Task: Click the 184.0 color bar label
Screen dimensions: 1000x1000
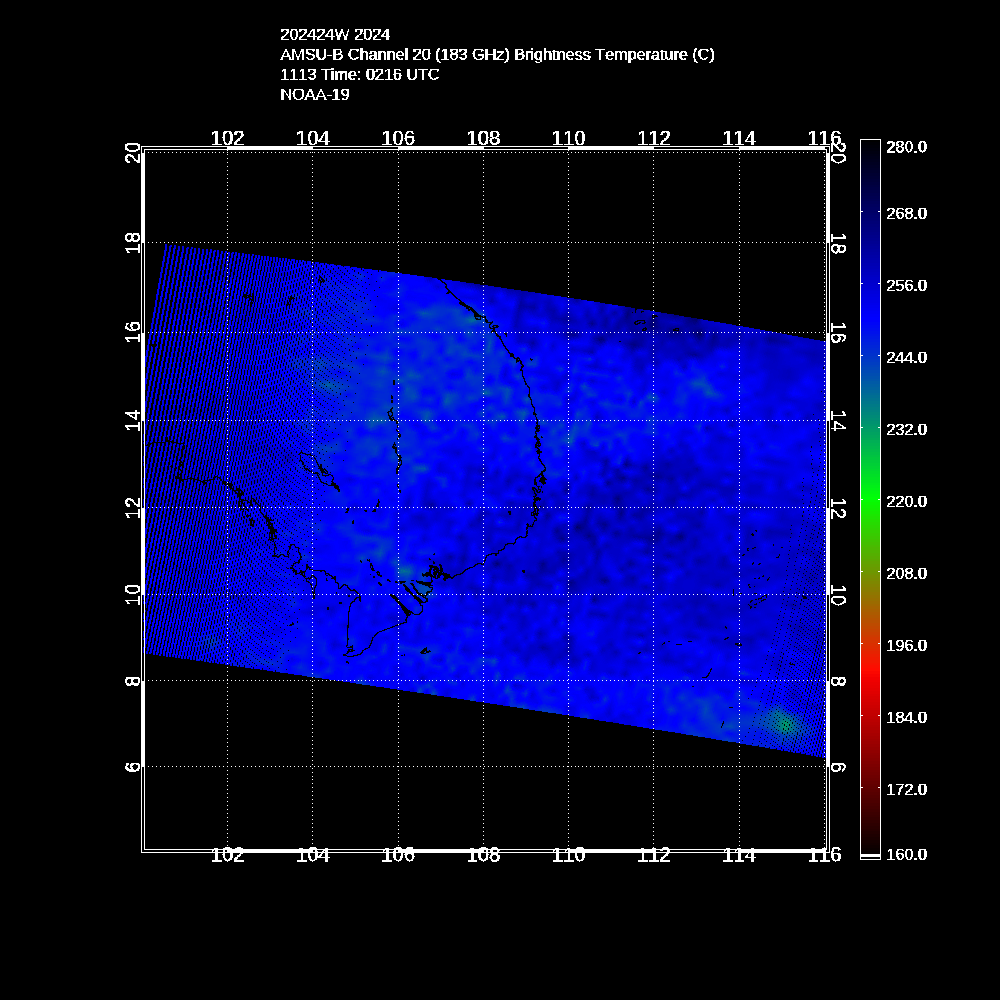Action: [x=906, y=717]
